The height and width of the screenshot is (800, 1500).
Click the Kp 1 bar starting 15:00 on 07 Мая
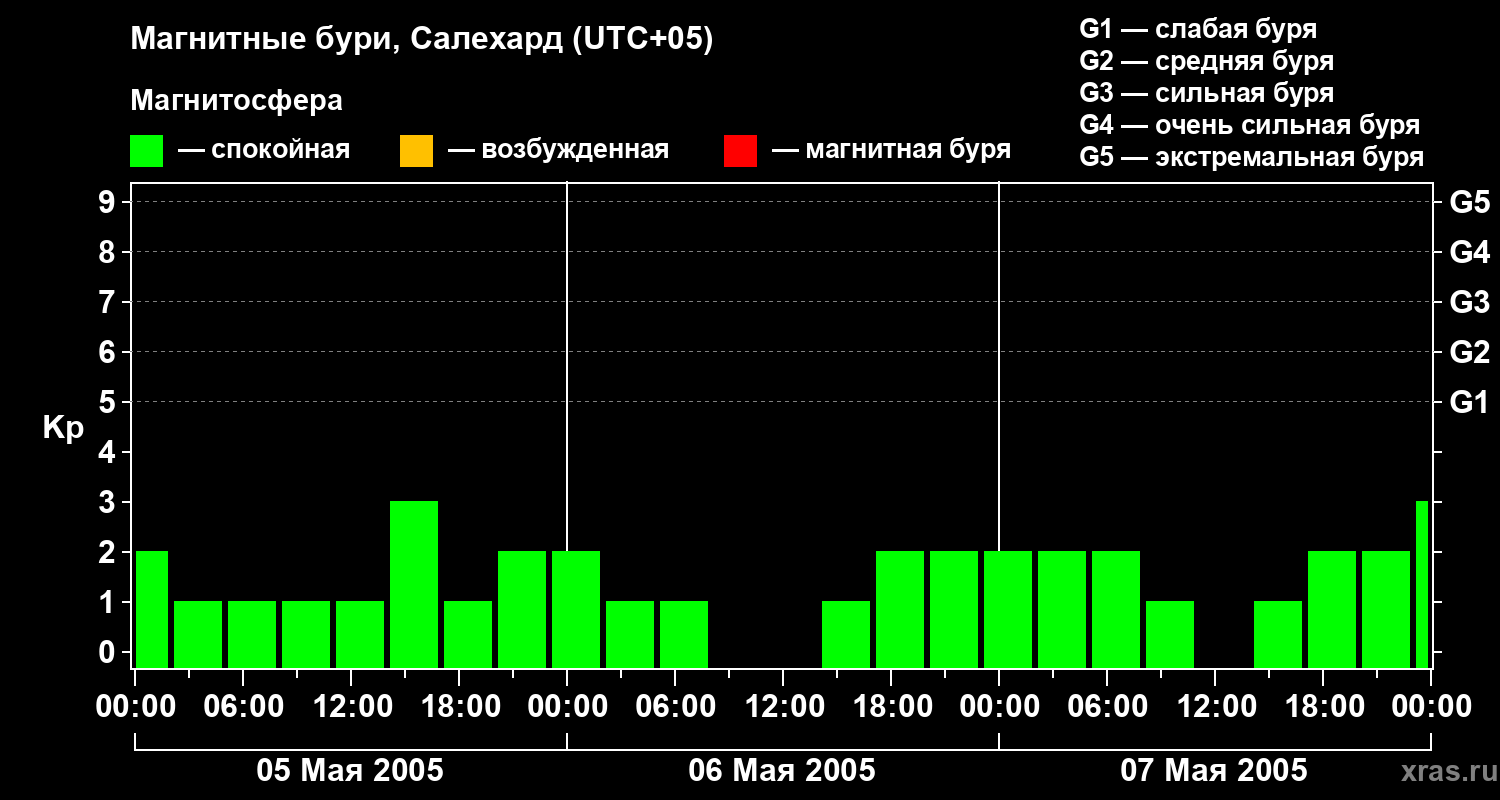pyautogui.click(x=1278, y=634)
